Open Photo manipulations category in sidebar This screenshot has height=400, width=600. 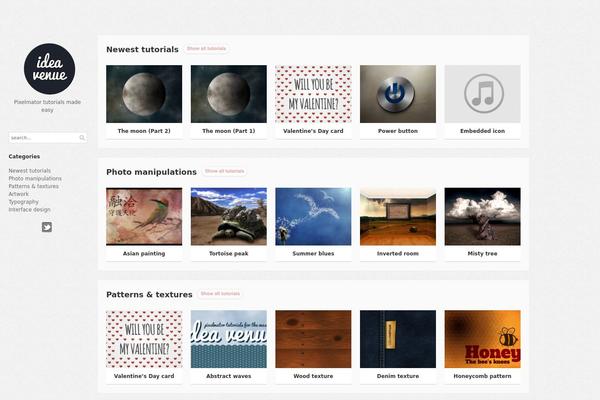(35, 178)
